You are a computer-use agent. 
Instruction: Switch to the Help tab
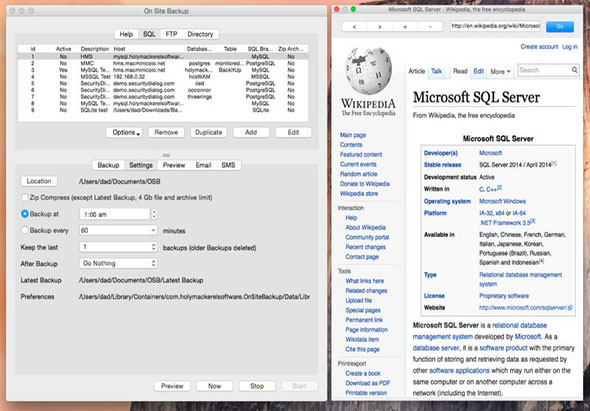pyautogui.click(x=126, y=34)
